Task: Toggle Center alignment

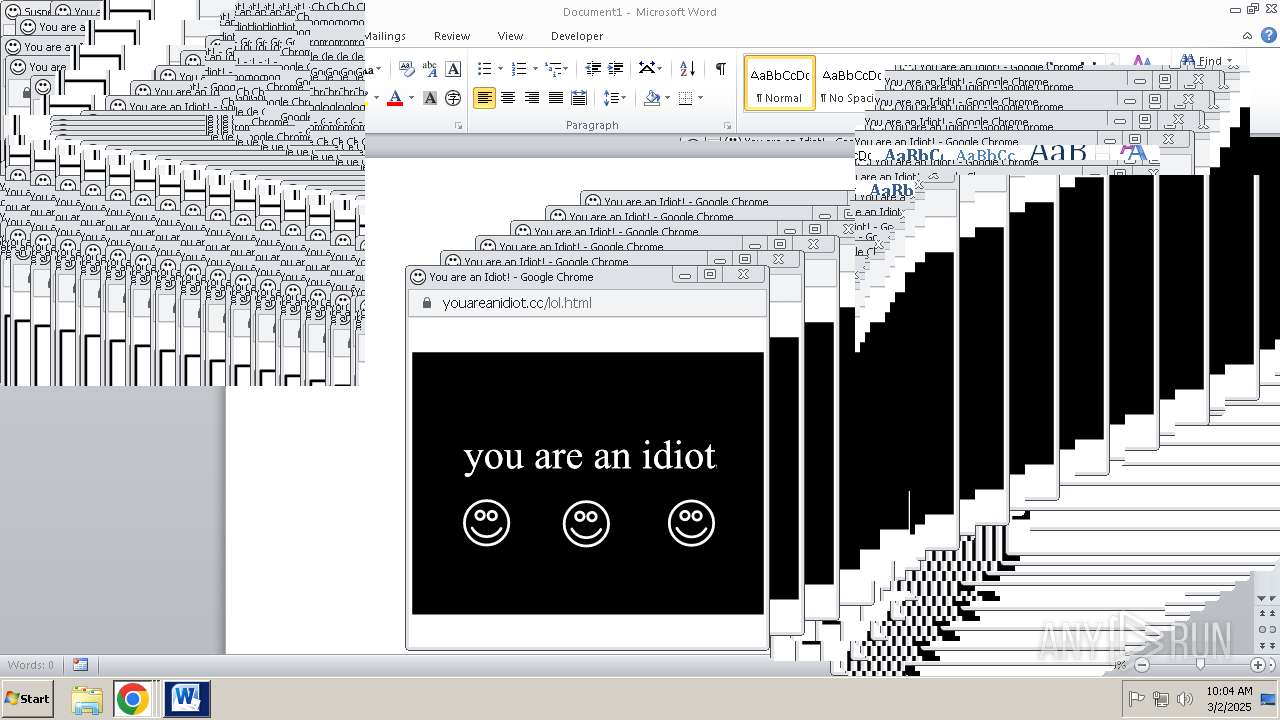Action: coord(508,98)
